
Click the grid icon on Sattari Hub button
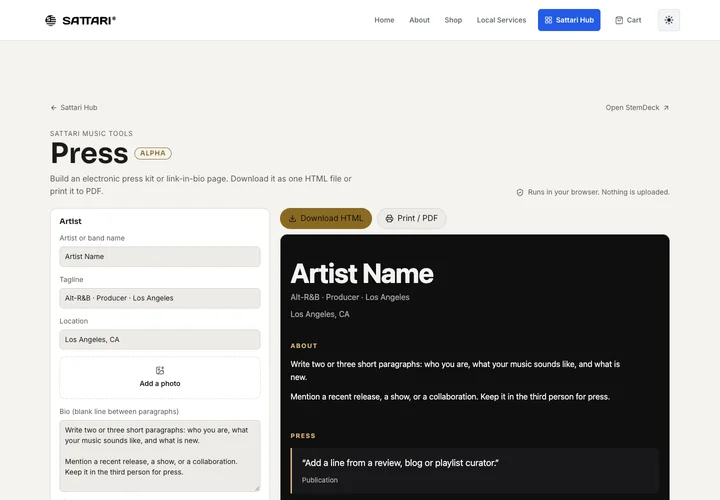click(x=548, y=20)
